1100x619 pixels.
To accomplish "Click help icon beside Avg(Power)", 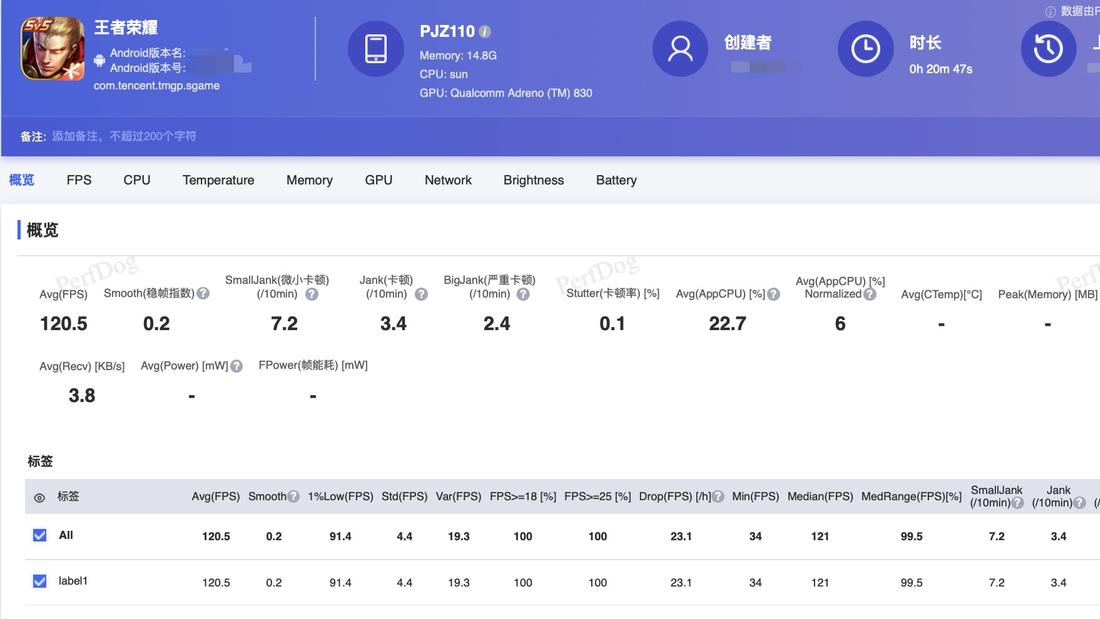I will tap(236, 365).
